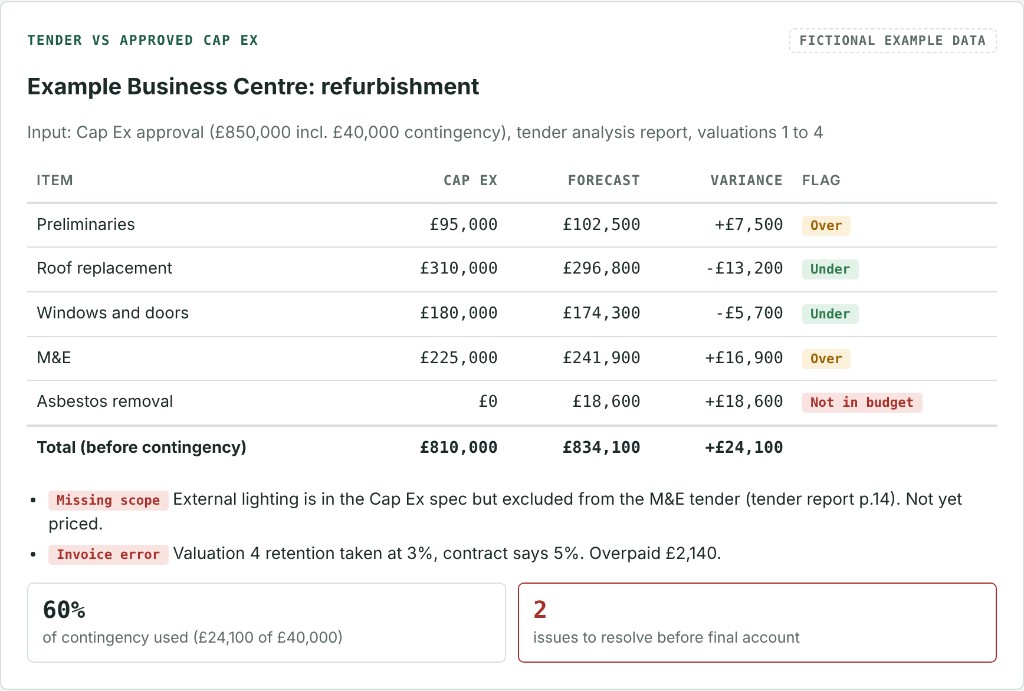This screenshot has width=1024, height=691.
Task: Click Asbestos removal Cap Ex £0
Action: tap(488, 402)
